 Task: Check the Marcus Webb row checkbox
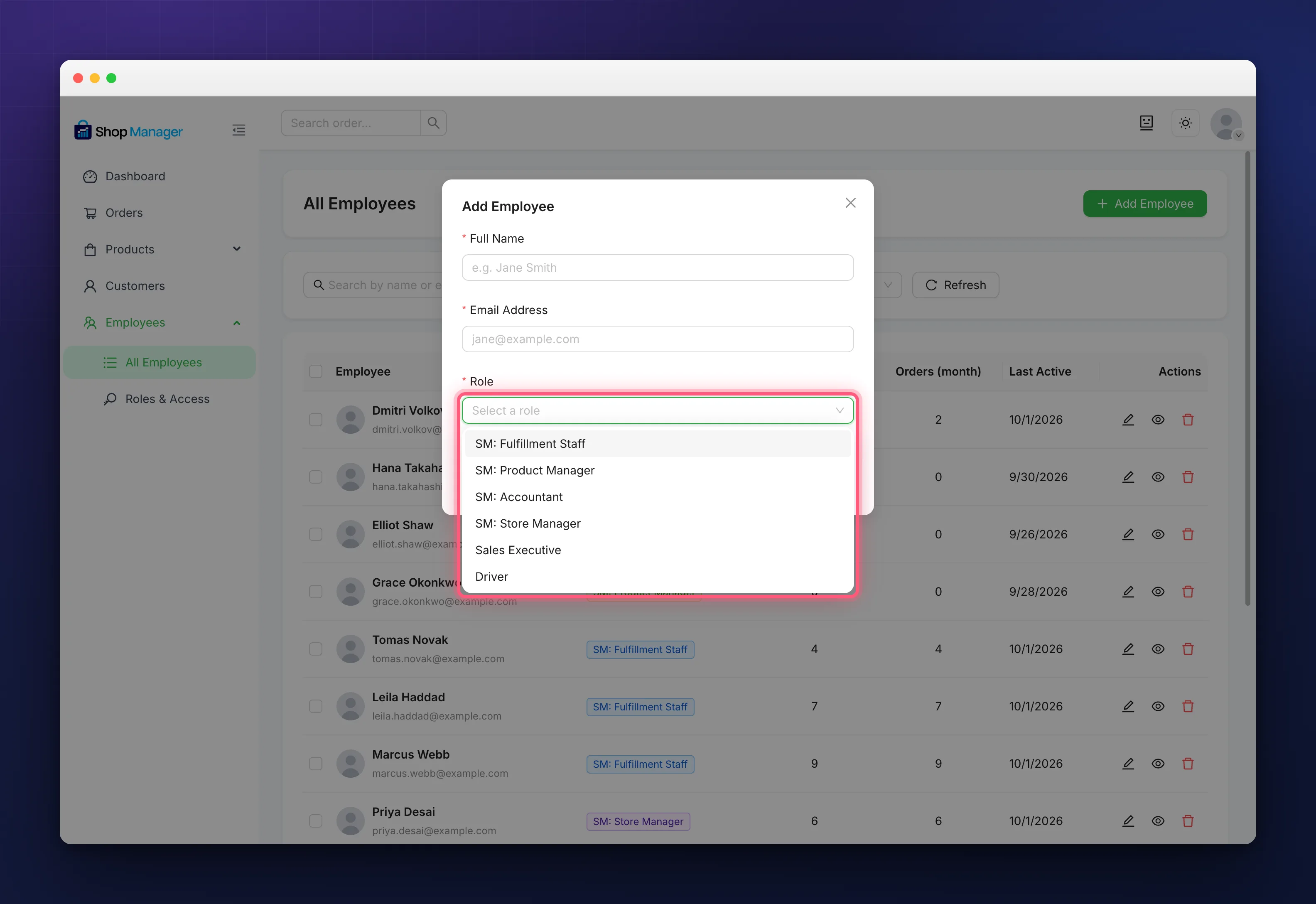(315, 764)
